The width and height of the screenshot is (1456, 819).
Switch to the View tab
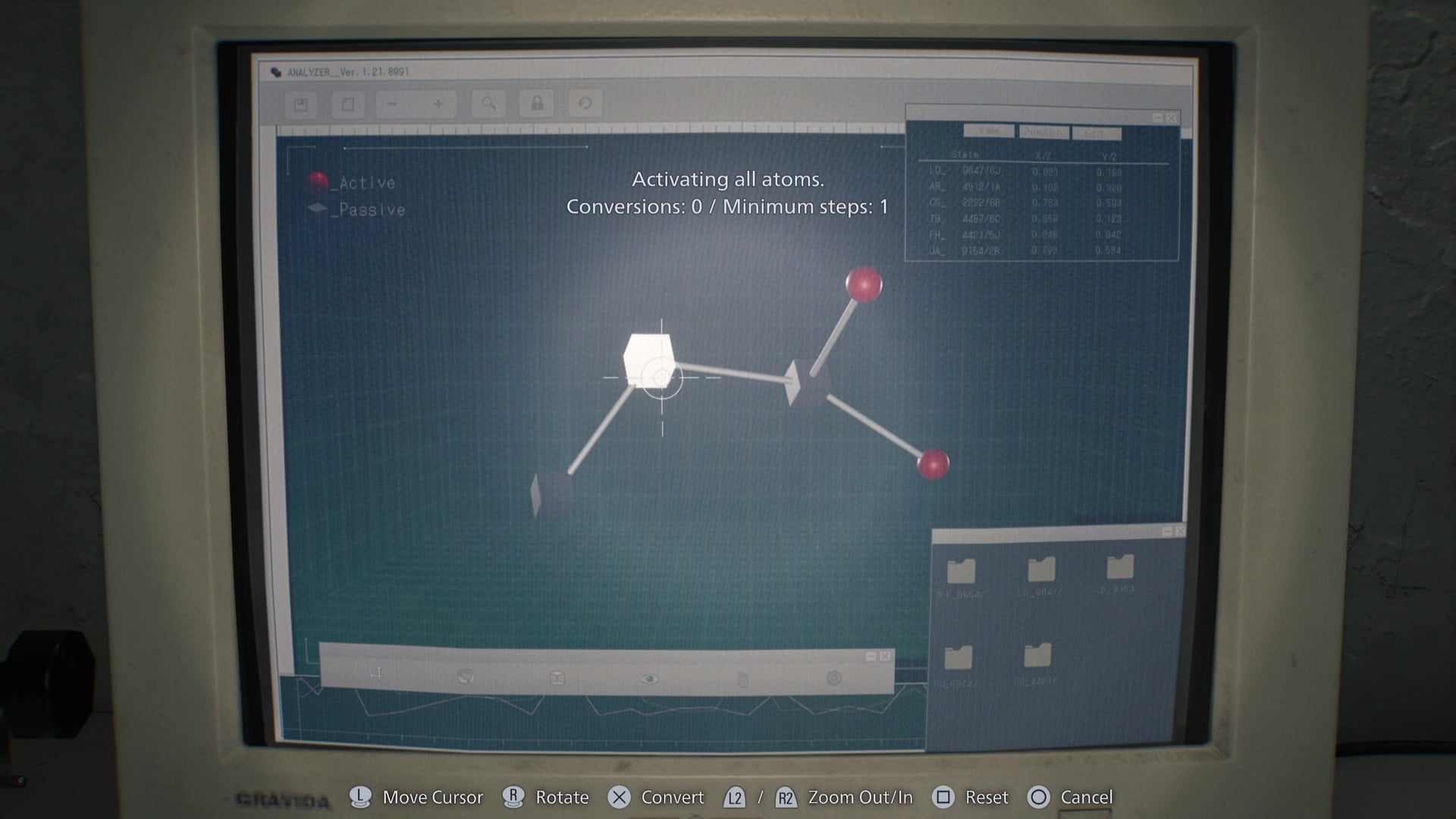tap(988, 131)
